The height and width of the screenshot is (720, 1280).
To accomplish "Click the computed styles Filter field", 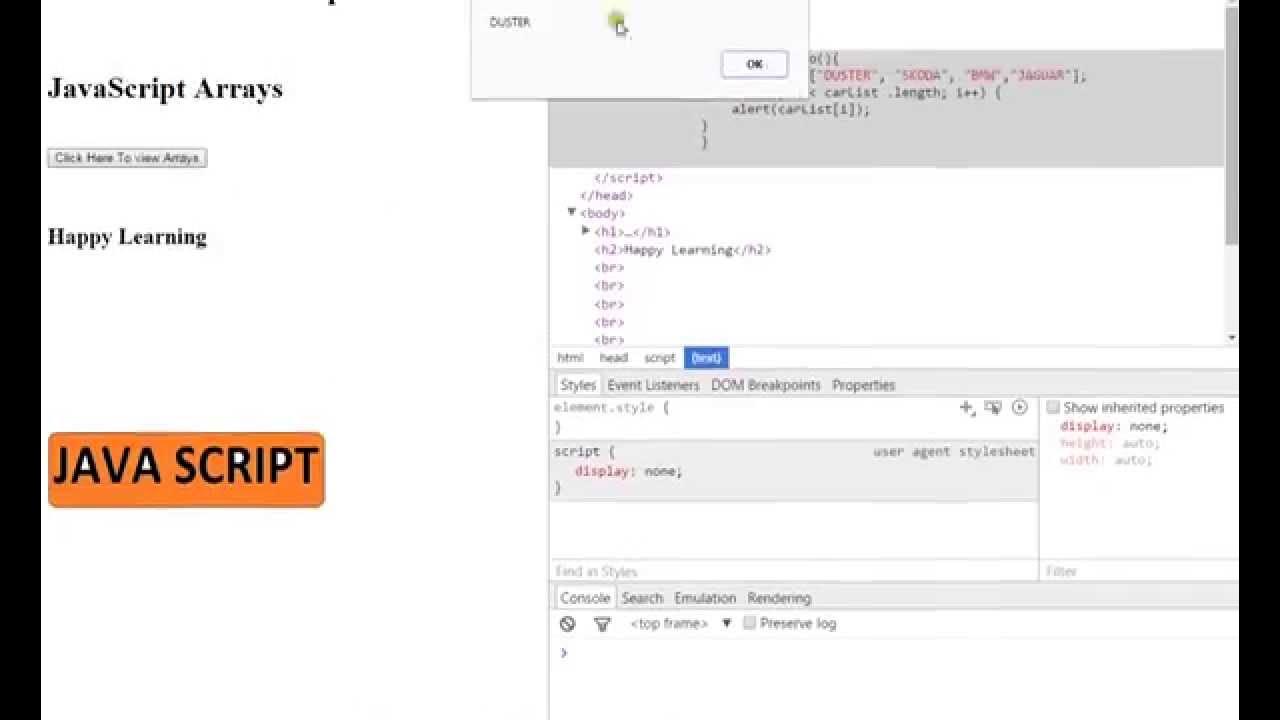I will [1139, 571].
